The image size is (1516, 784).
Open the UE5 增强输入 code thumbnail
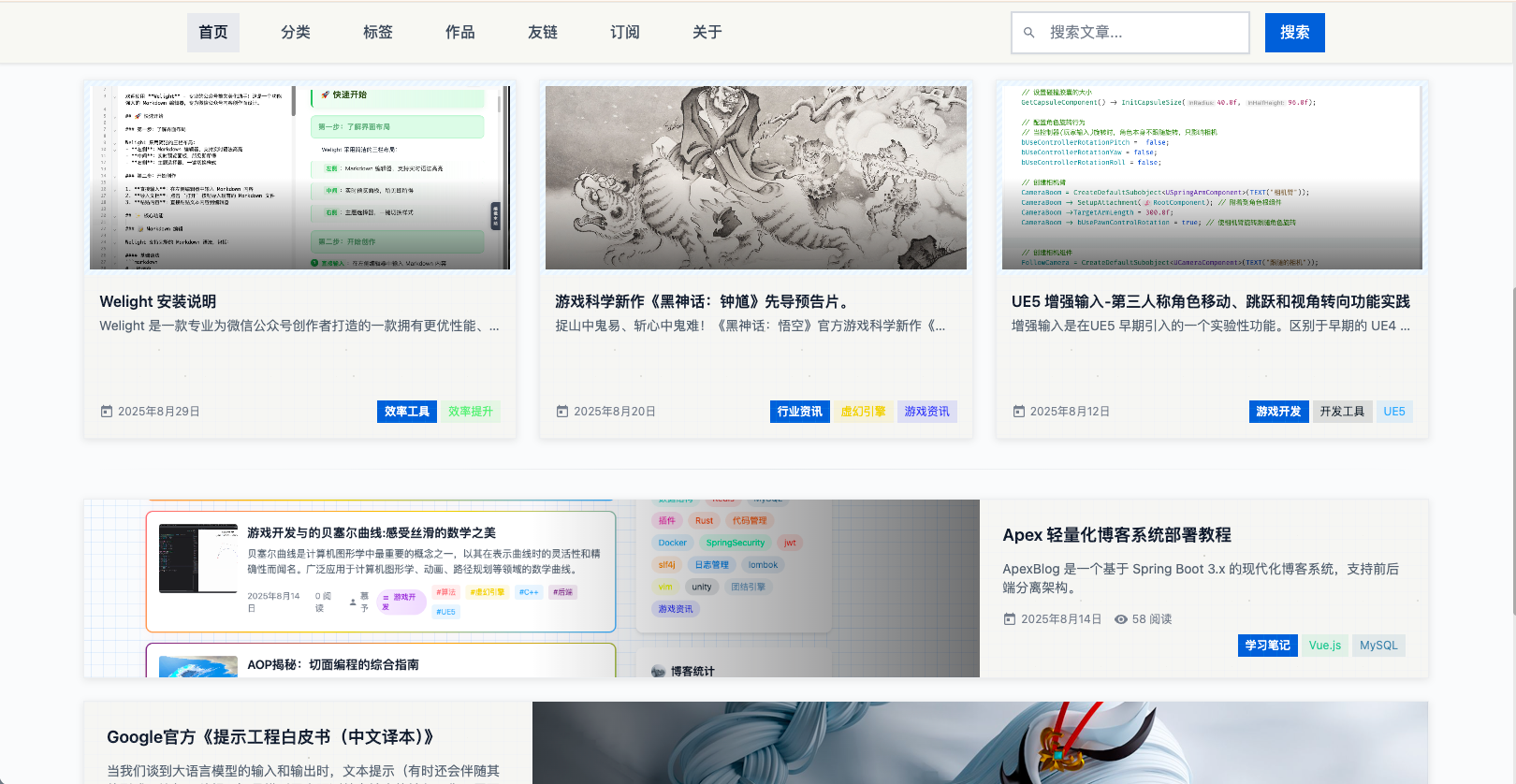click(1212, 178)
